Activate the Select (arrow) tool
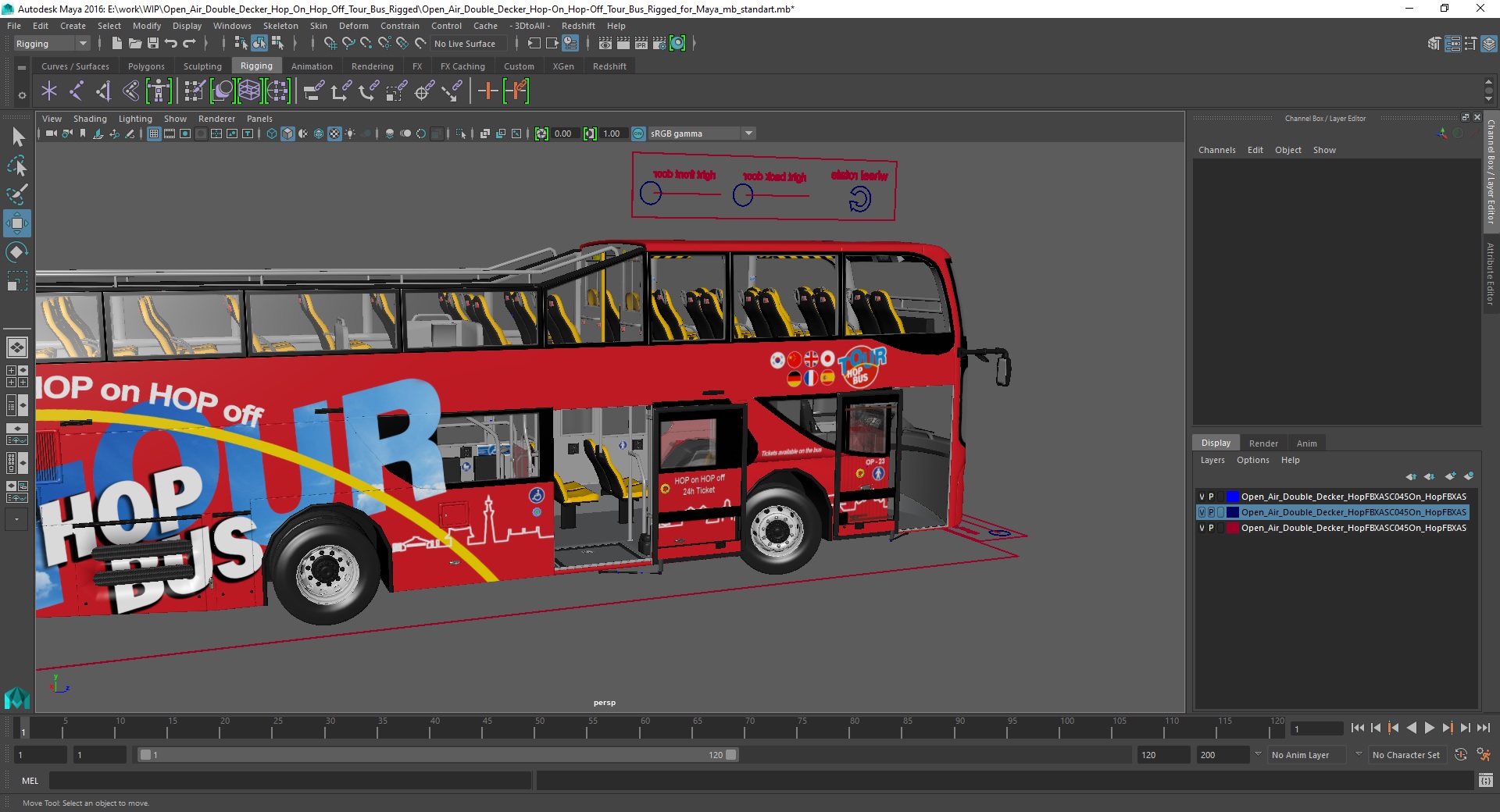 (16, 137)
